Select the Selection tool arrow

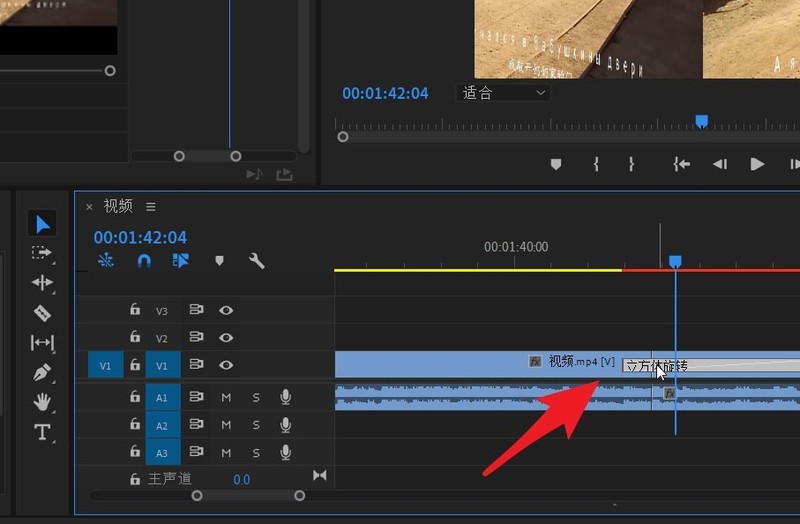pyautogui.click(x=42, y=224)
